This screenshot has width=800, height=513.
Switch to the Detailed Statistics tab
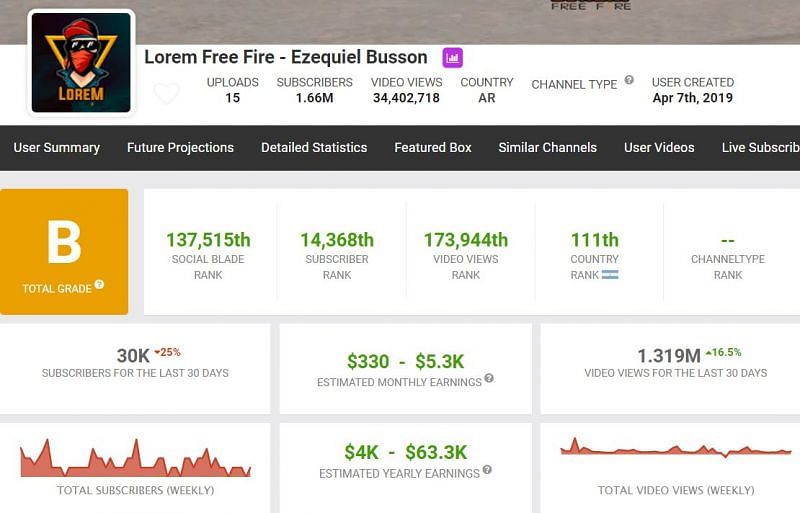point(314,147)
